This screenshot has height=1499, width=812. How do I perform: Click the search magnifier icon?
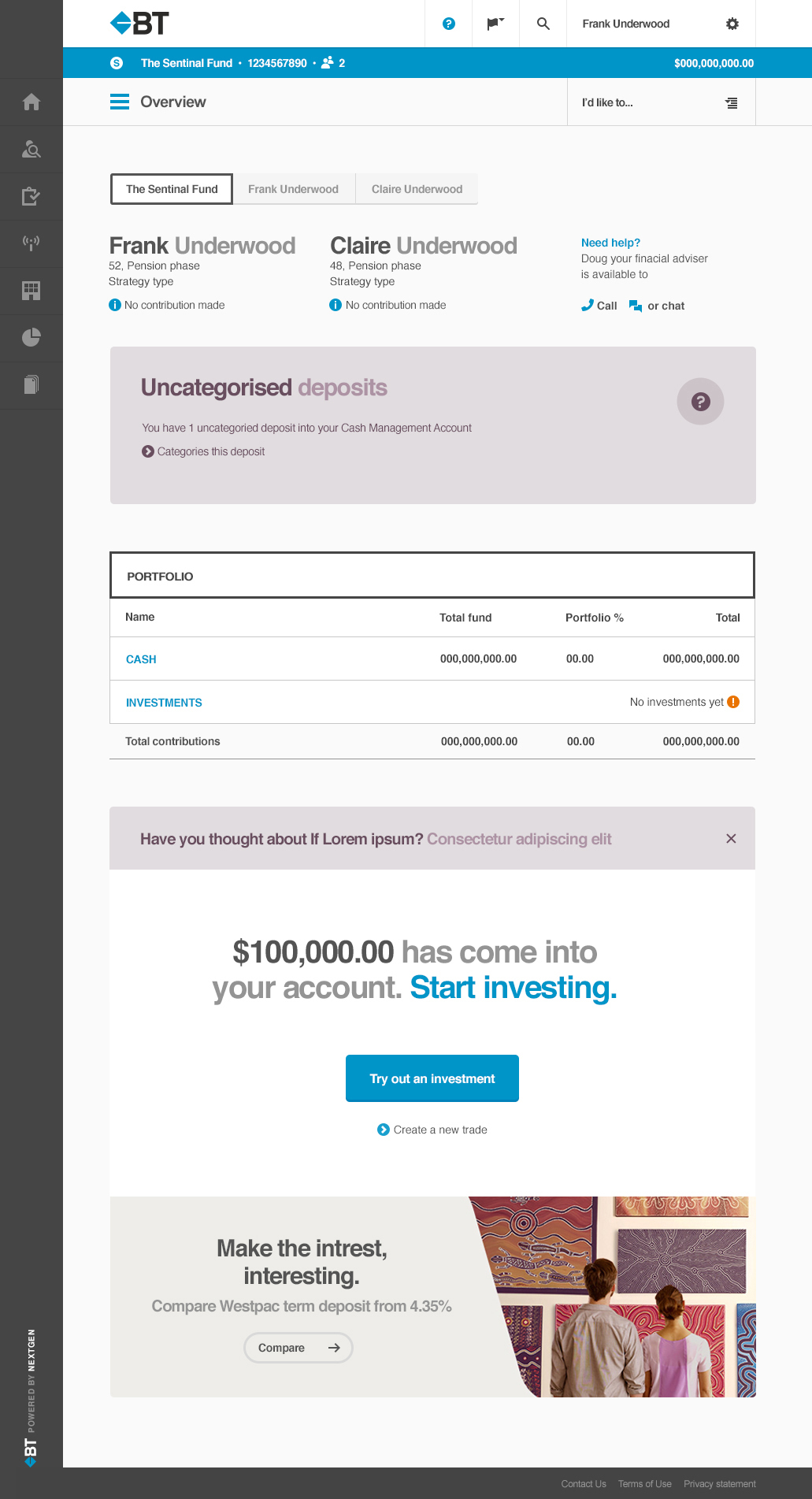(x=543, y=24)
